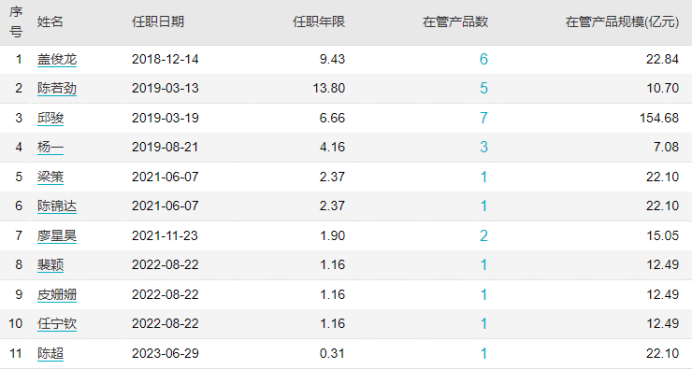This screenshot has width=692, height=370.
Task: Open product count 7 for 邱骏
Action: click(484, 118)
